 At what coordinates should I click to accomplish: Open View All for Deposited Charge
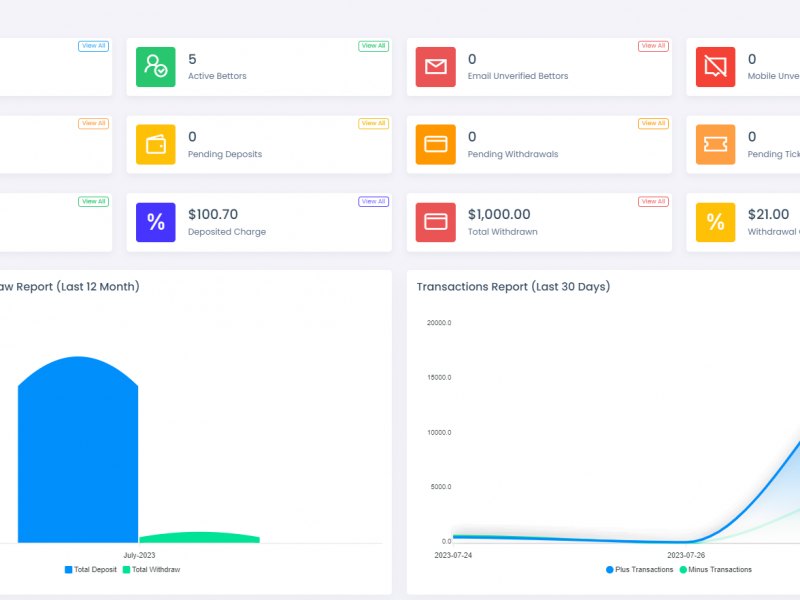tap(373, 202)
